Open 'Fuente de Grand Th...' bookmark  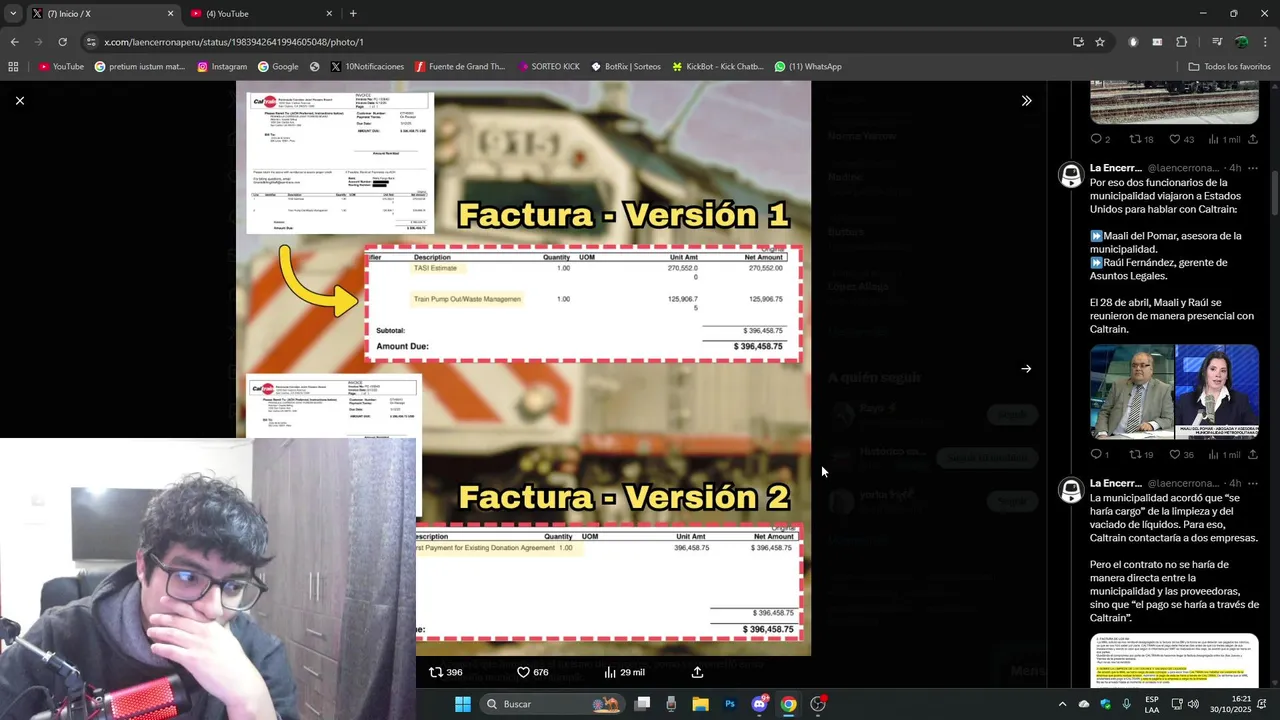click(x=460, y=66)
